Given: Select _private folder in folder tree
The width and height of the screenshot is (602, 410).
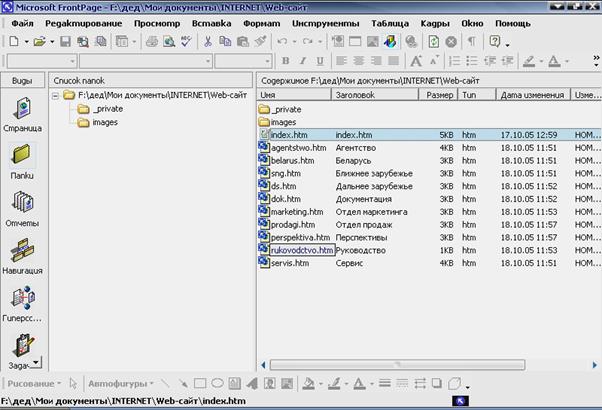Looking at the screenshot, I should click(x=100, y=109).
